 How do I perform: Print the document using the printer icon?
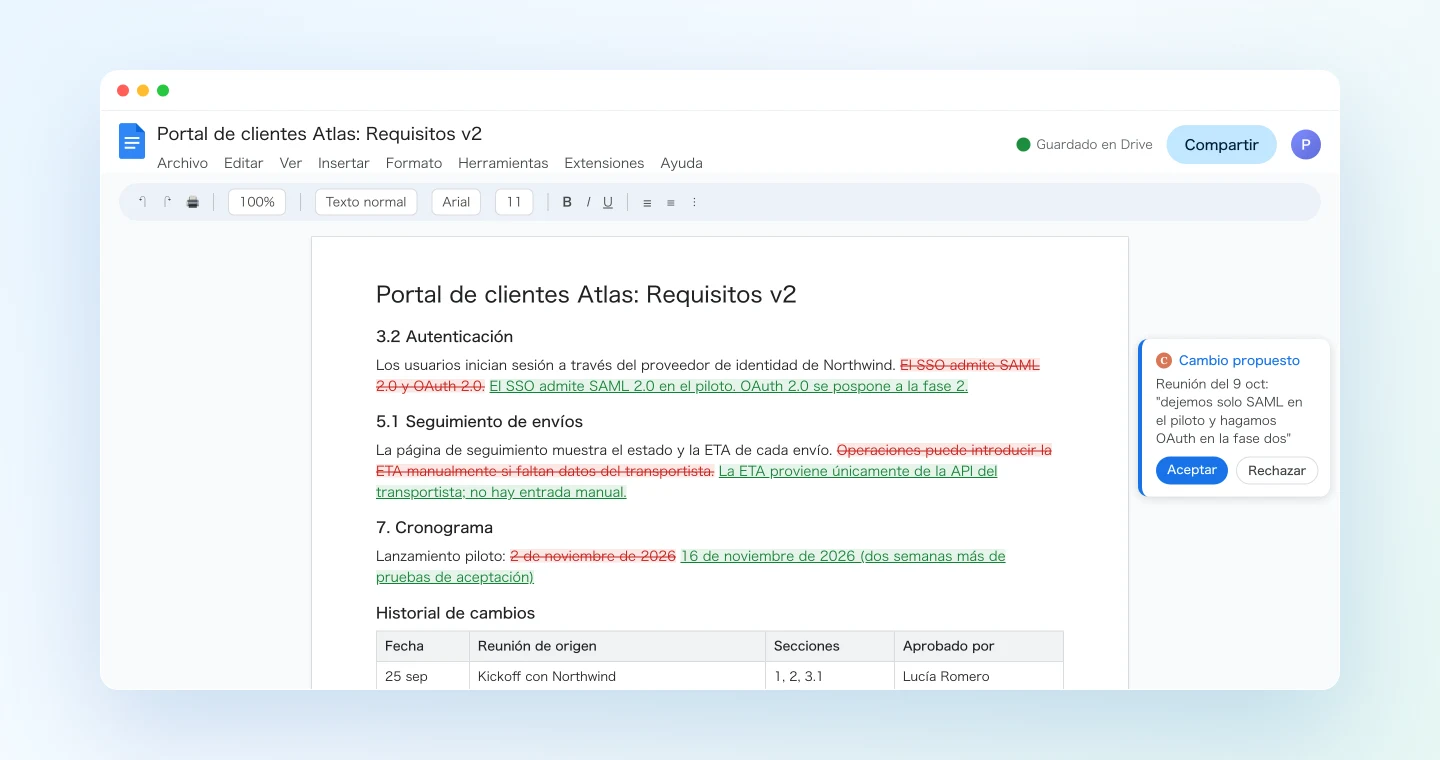[193, 202]
